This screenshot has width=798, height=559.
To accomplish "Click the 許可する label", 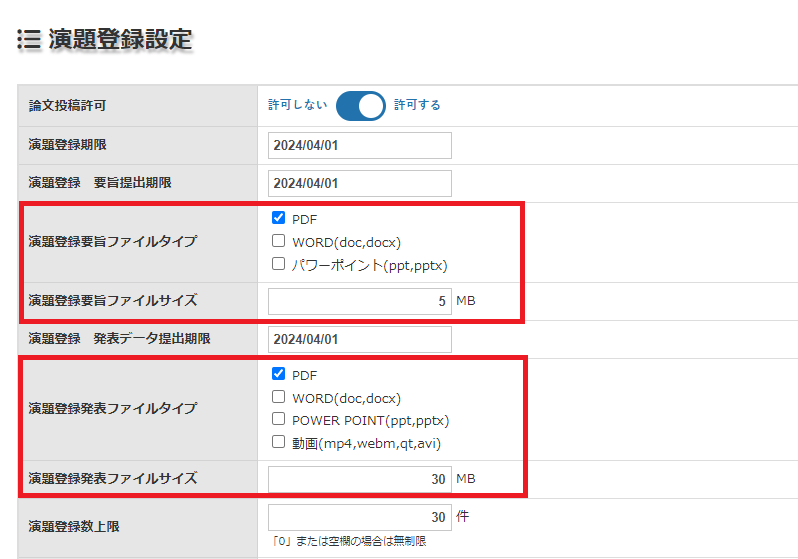I will click(x=417, y=105).
